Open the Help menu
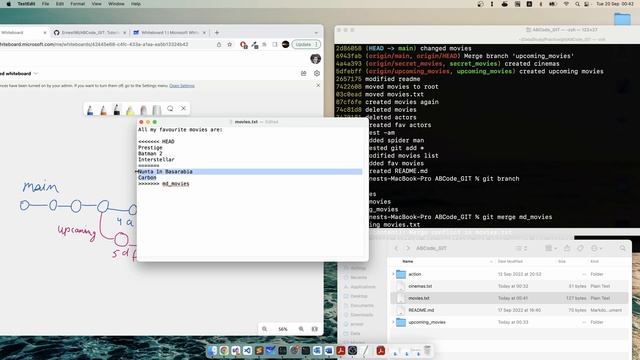This screenshot has width=640, height=360. tap(136, 4)
